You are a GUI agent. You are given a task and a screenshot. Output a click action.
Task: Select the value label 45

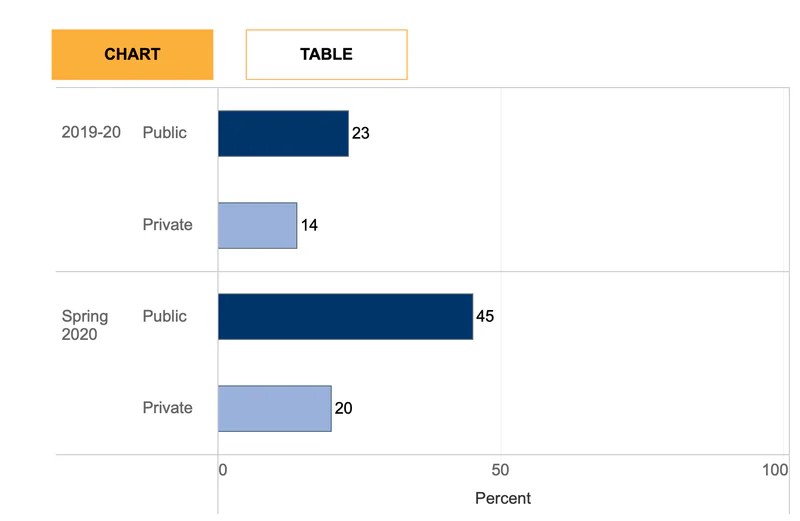[x=485, y=316]
